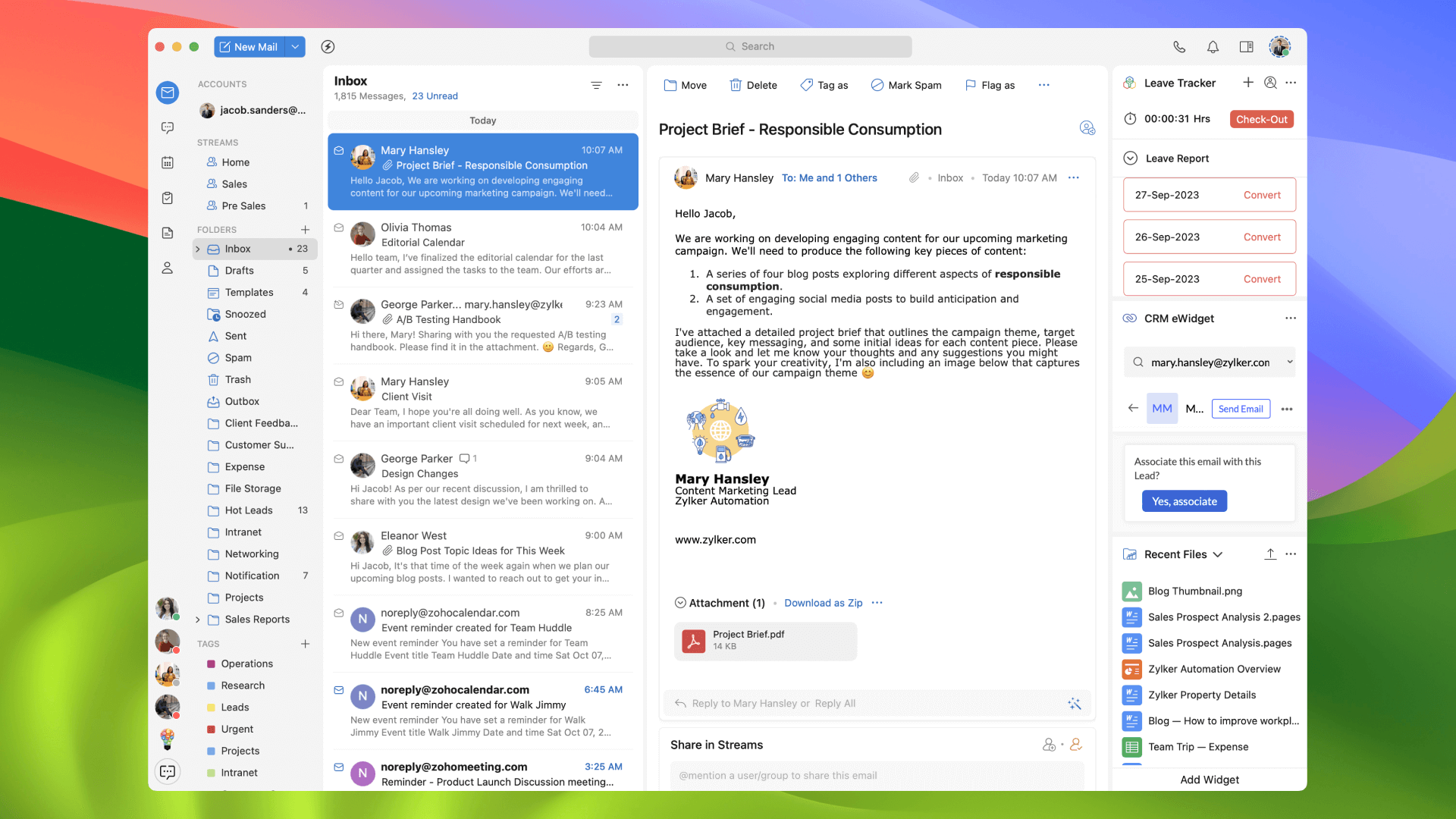Screen dimensions: 1456x819
Task: Toggle read status on Olivia Thomas email
Action: [x=339, y=227]
